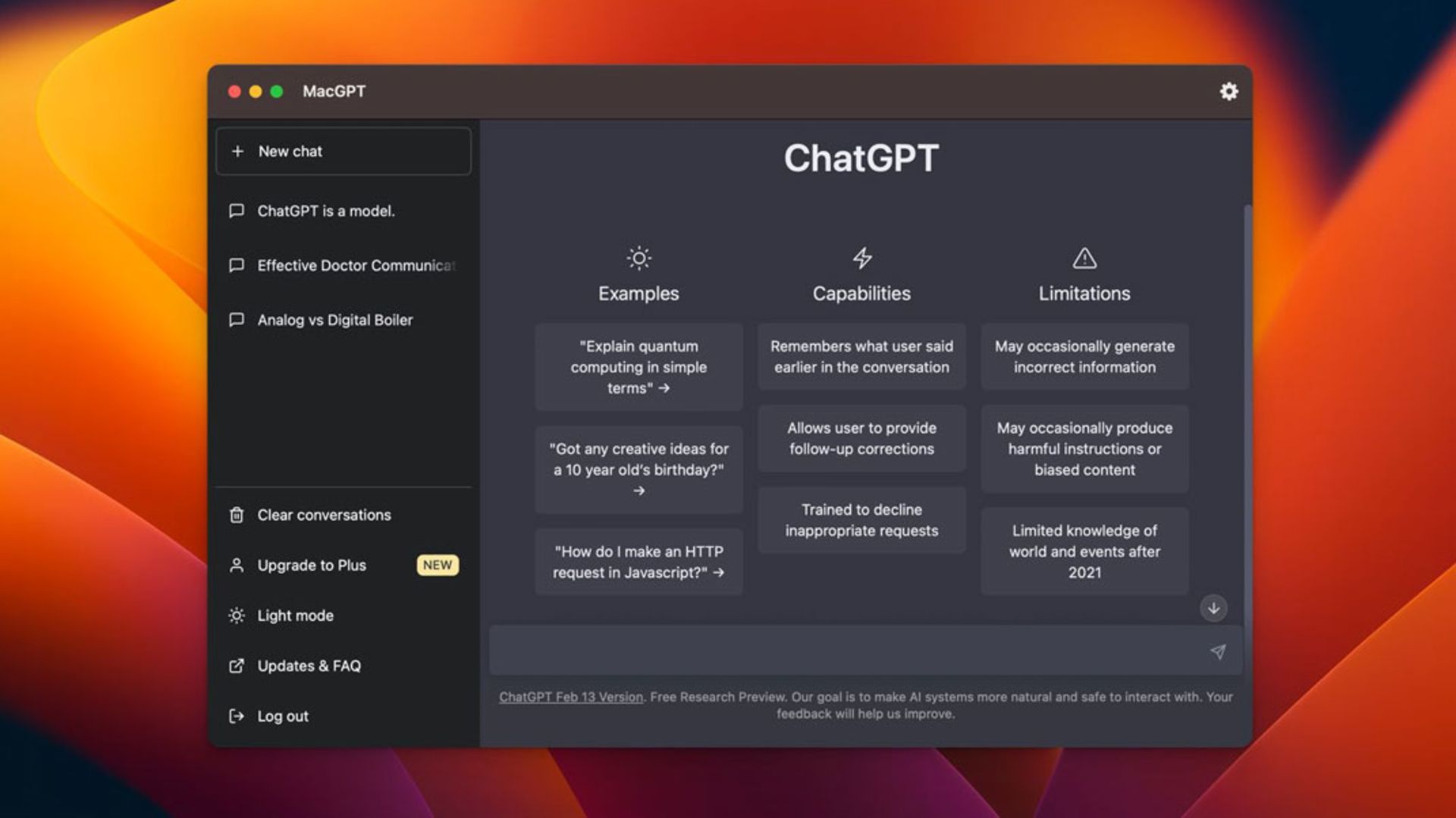Select Log out
Viewport: 1456px width, 818px height.
(x=344, y=716)
